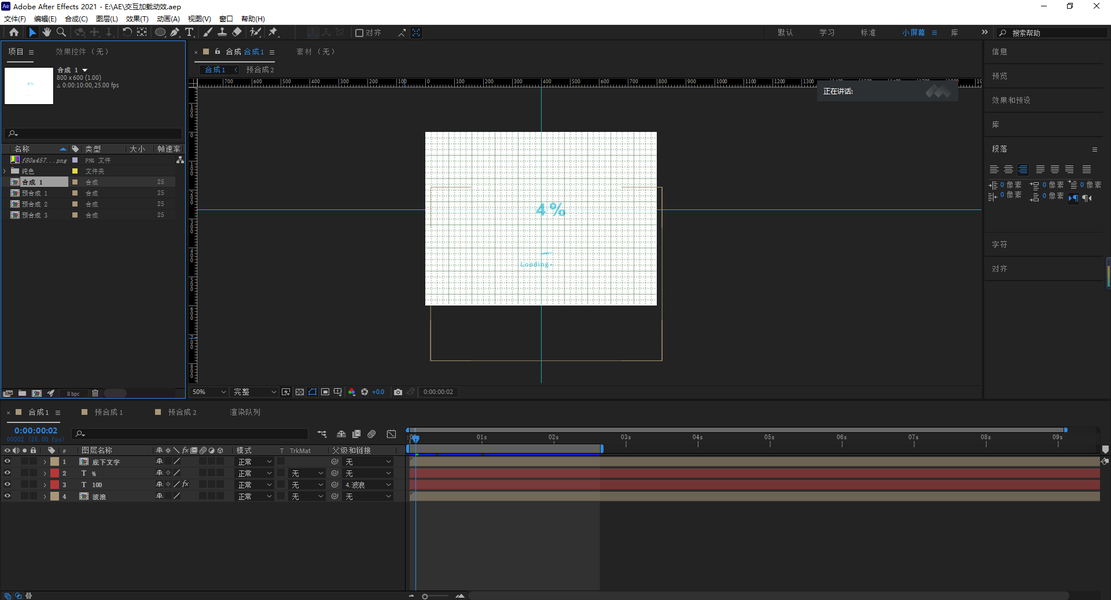Reset exposure icon in viewer
This screenshot has width=1111, height=600.
364,392
